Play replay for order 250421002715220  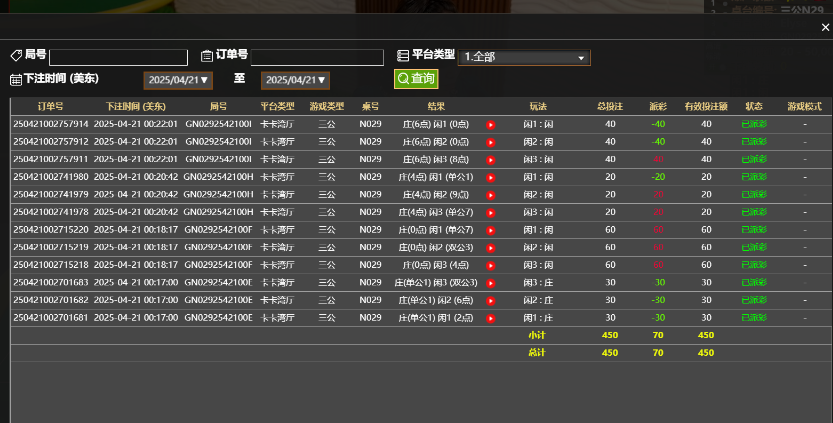point(491,229)
